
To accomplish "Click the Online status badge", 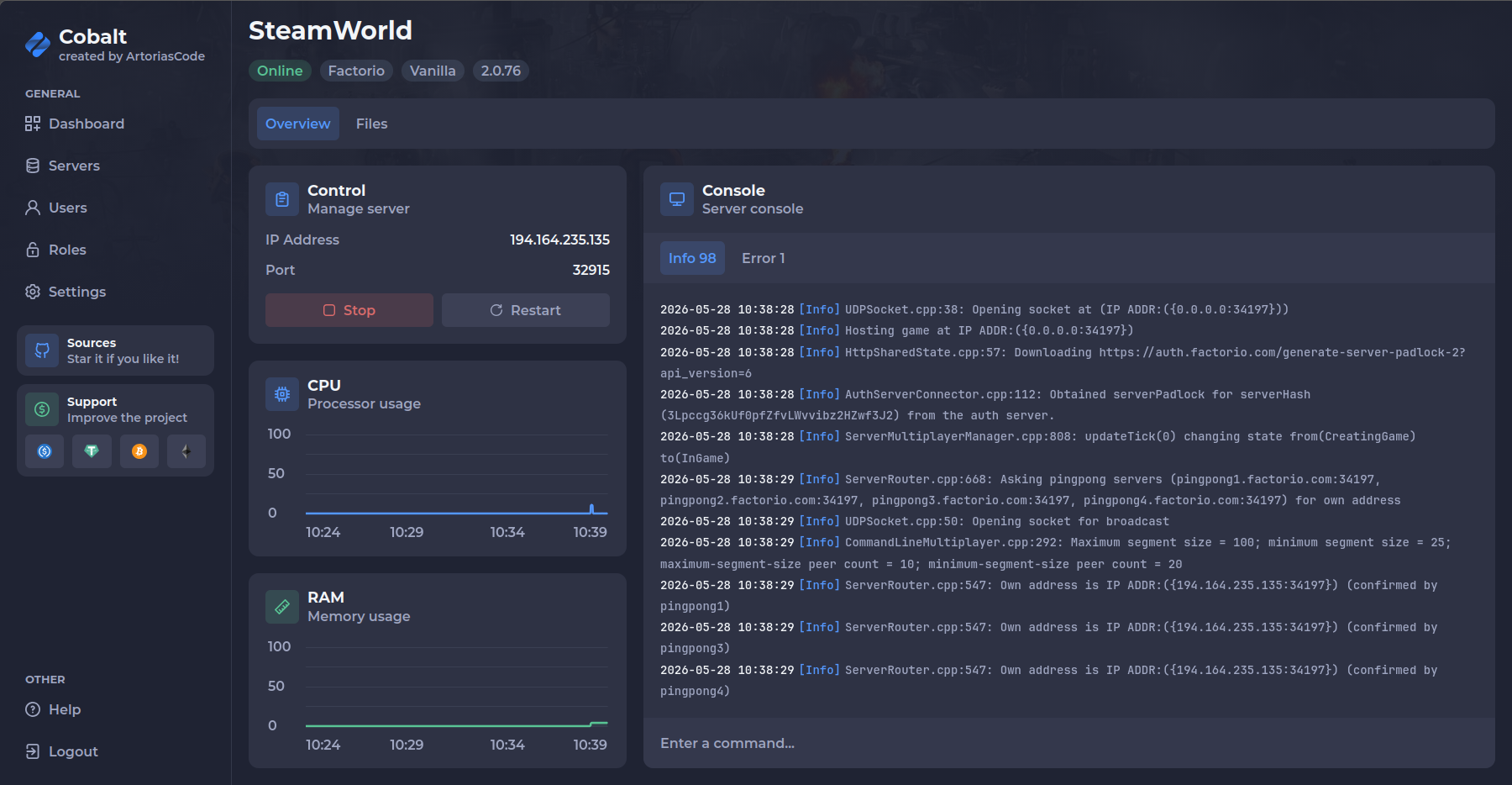I will pyautogui.click(x=280, y=71).
